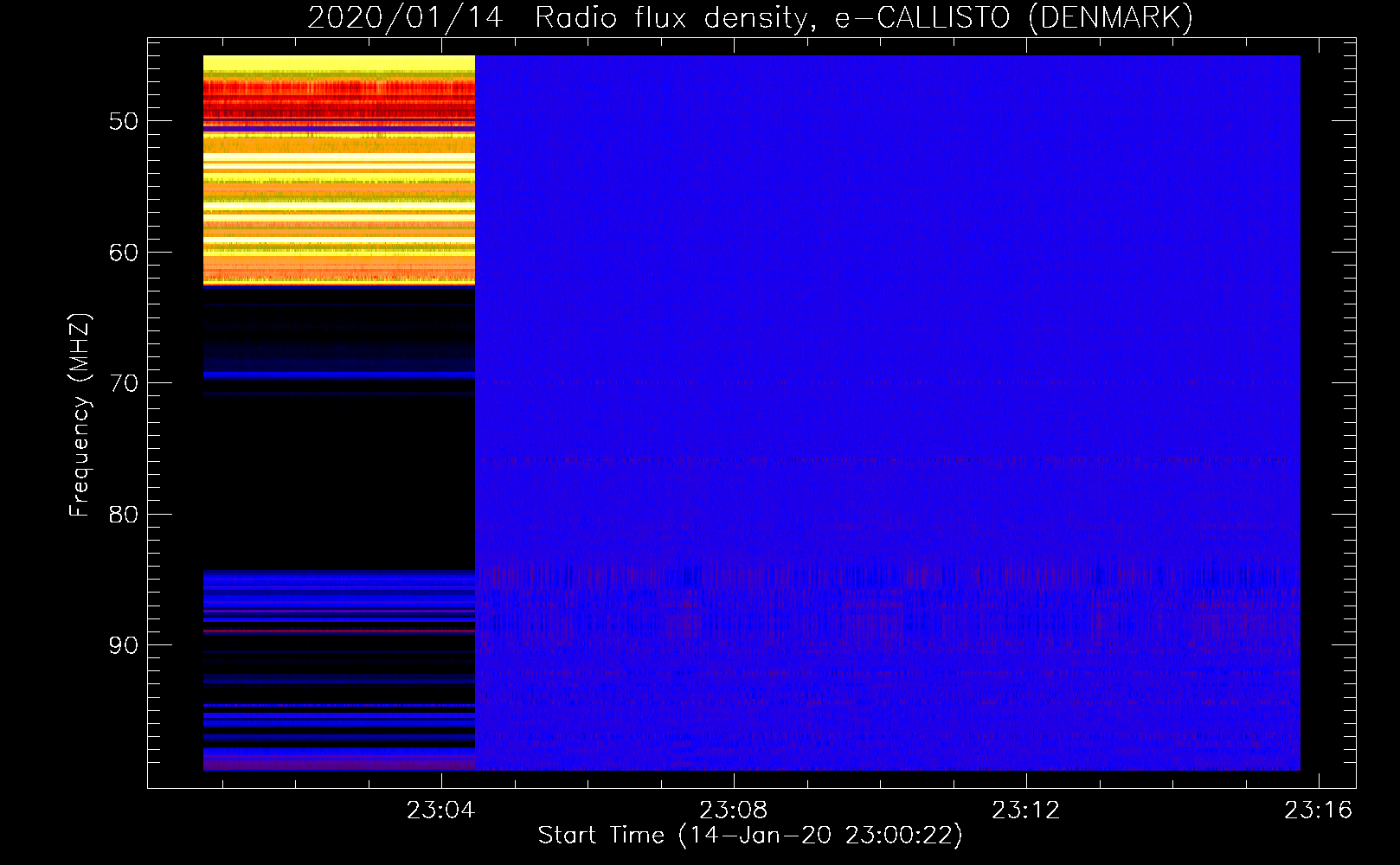Select the 90 frequency tick label
Screen dimensions: 1400x865
click(x=124, y=645)
